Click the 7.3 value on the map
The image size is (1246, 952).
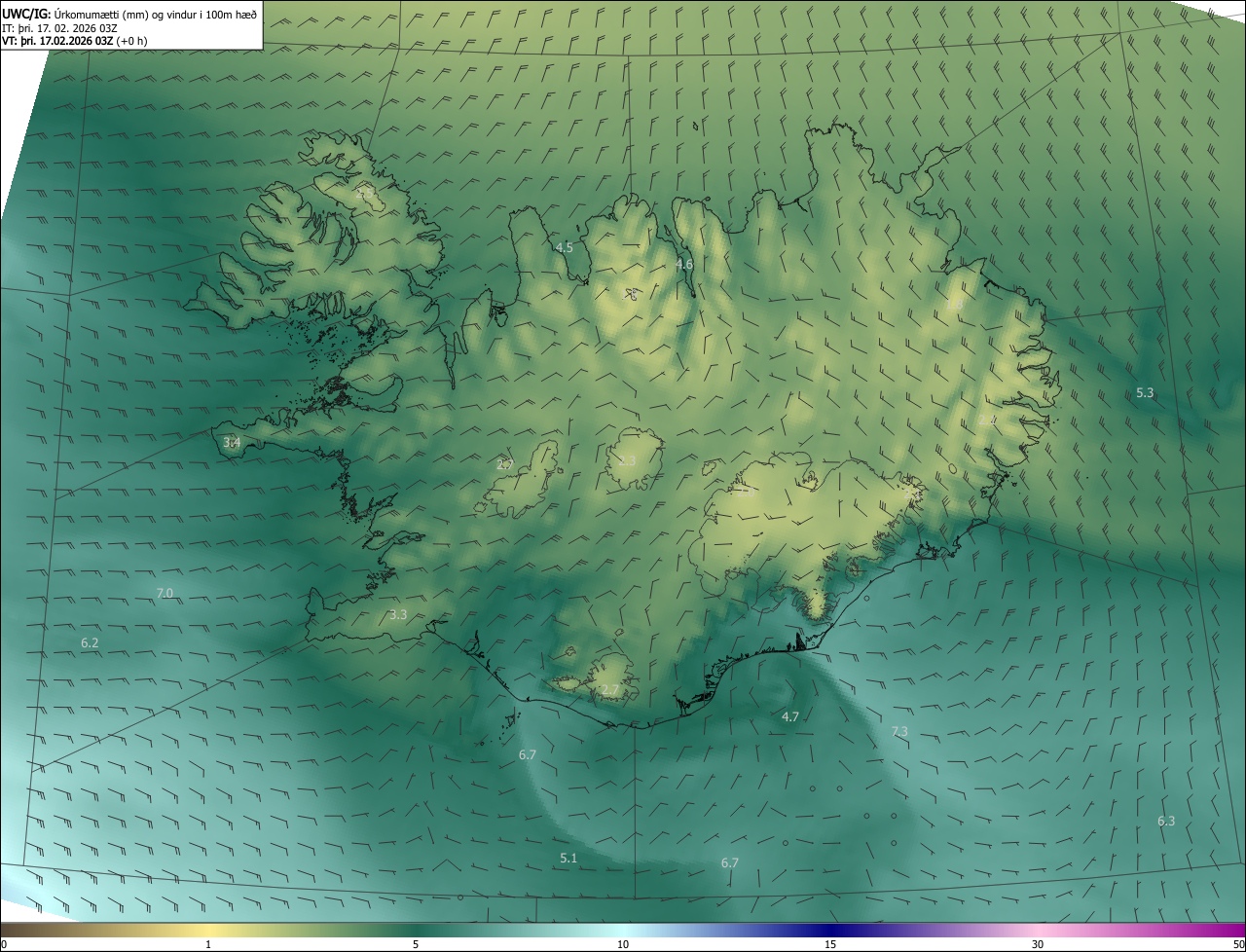[x=899, y=731]
